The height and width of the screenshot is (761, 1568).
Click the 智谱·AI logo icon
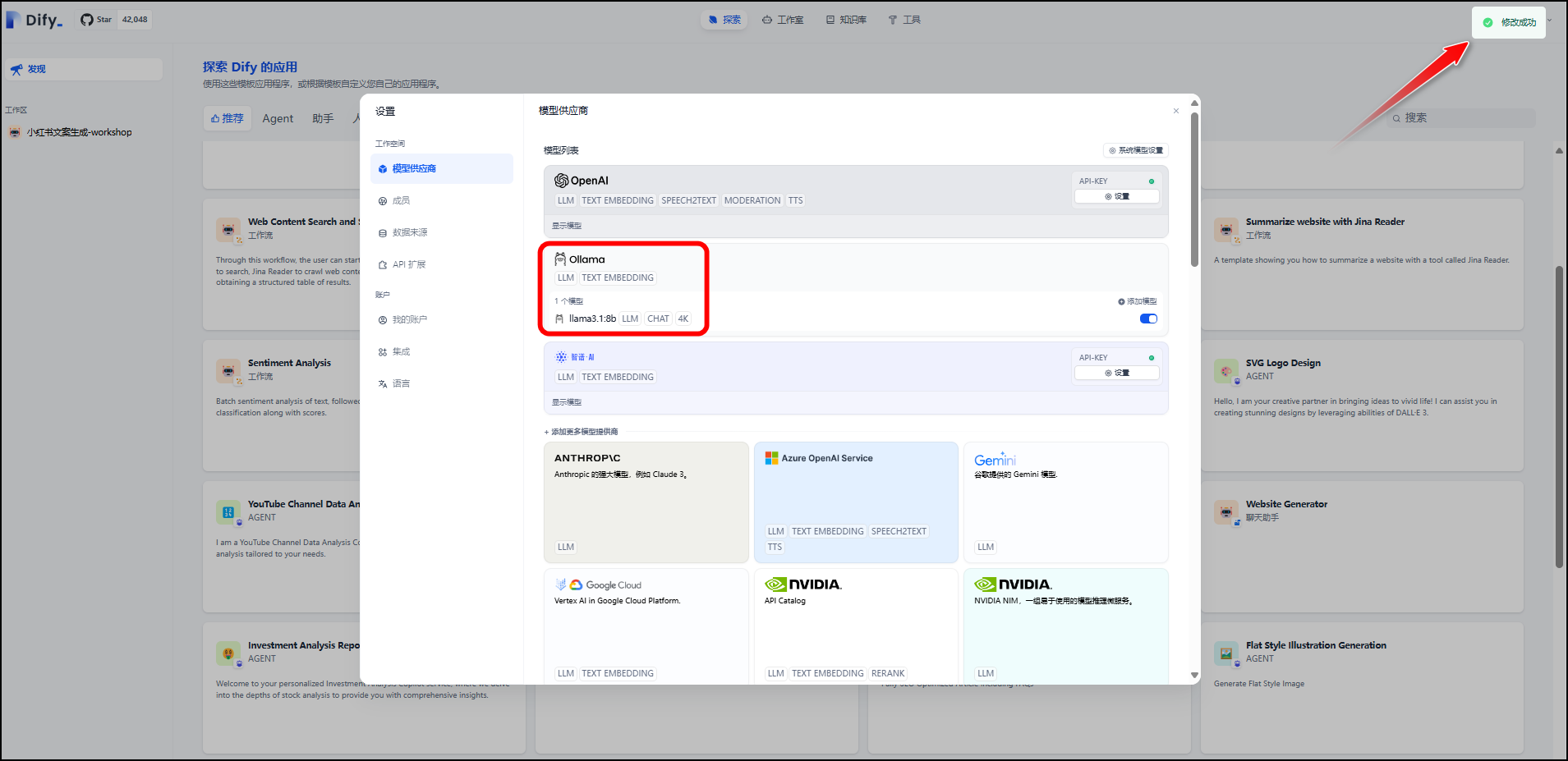[561, 357]
